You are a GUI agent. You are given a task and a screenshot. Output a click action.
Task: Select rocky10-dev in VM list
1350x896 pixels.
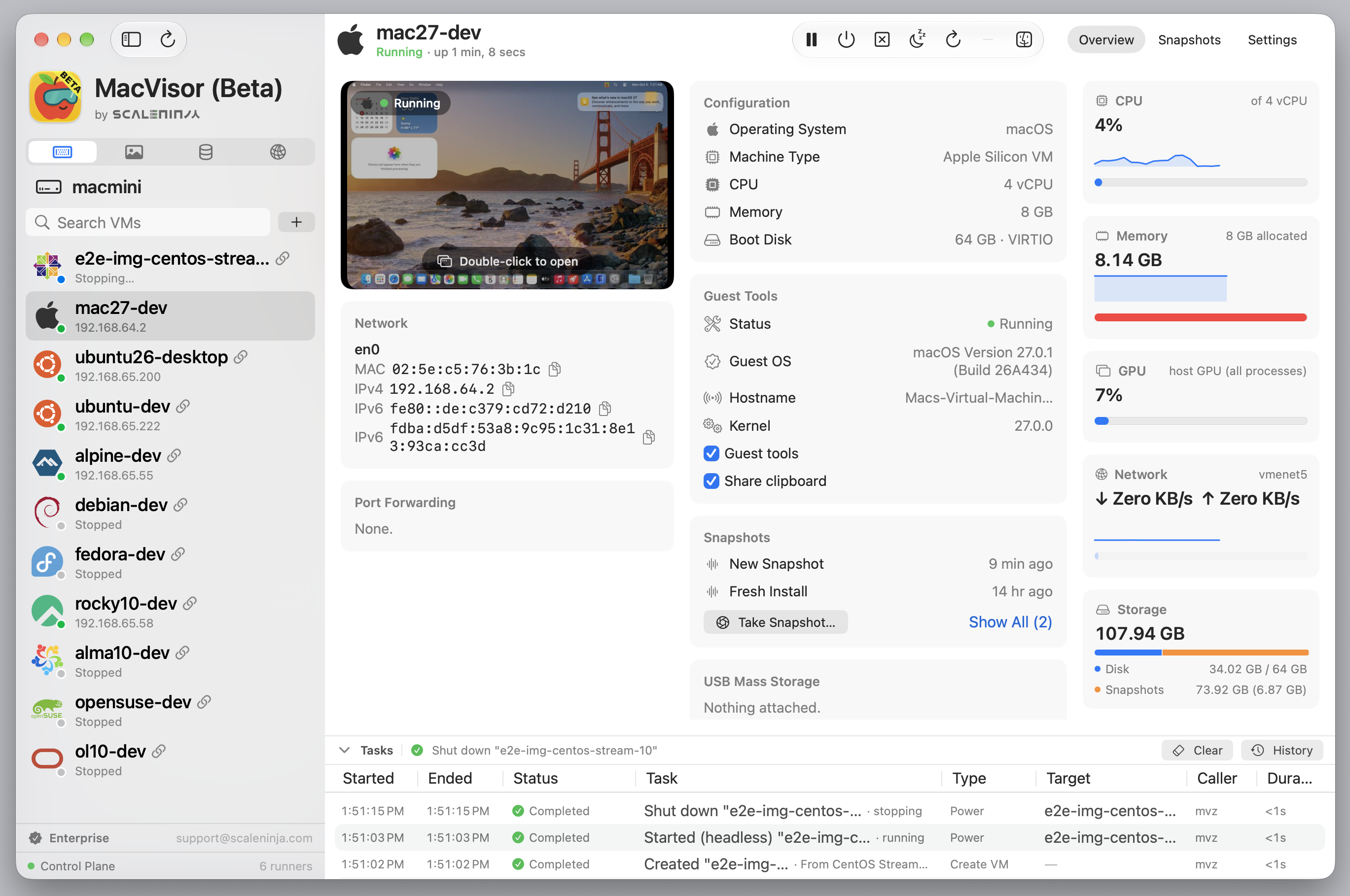pyautogui.click(x=170, y=612)
